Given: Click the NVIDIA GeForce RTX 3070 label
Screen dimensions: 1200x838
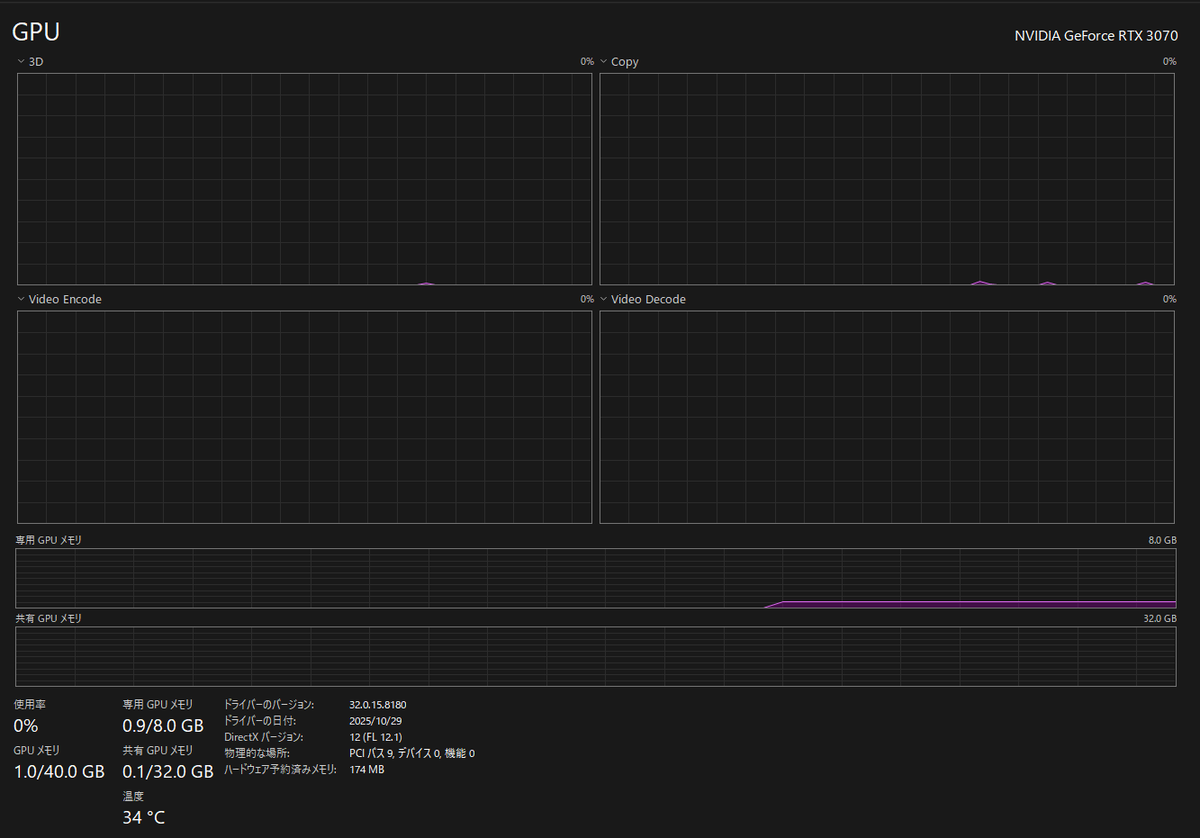Looking at the screenshot, I should point(1096,35).
